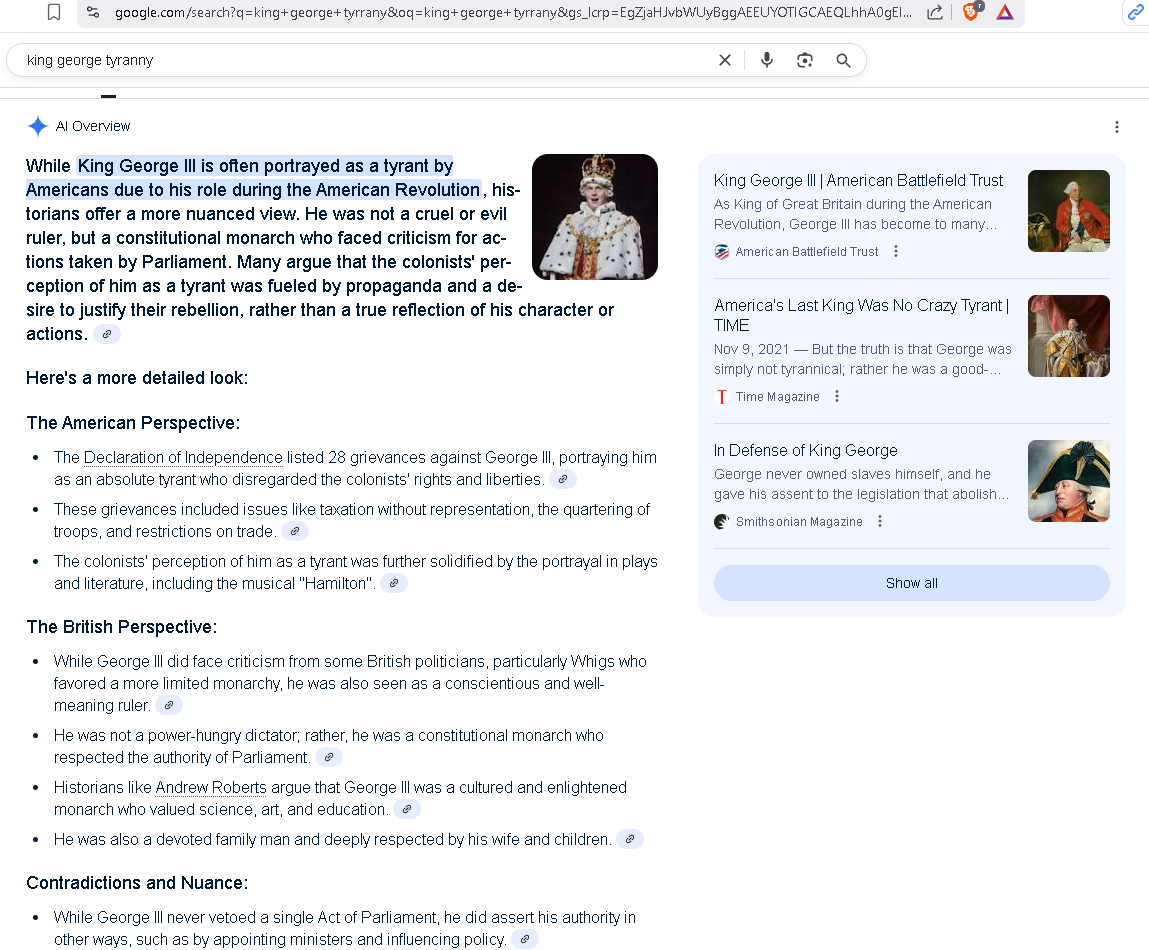Open Google Lens image search icon
Image resolution: width=1149 pixels, height=950 pixels.
click(805, 60)
